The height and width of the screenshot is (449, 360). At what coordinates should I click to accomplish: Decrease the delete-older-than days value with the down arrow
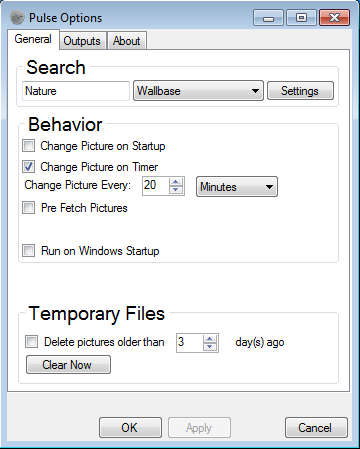click(210, 347)
